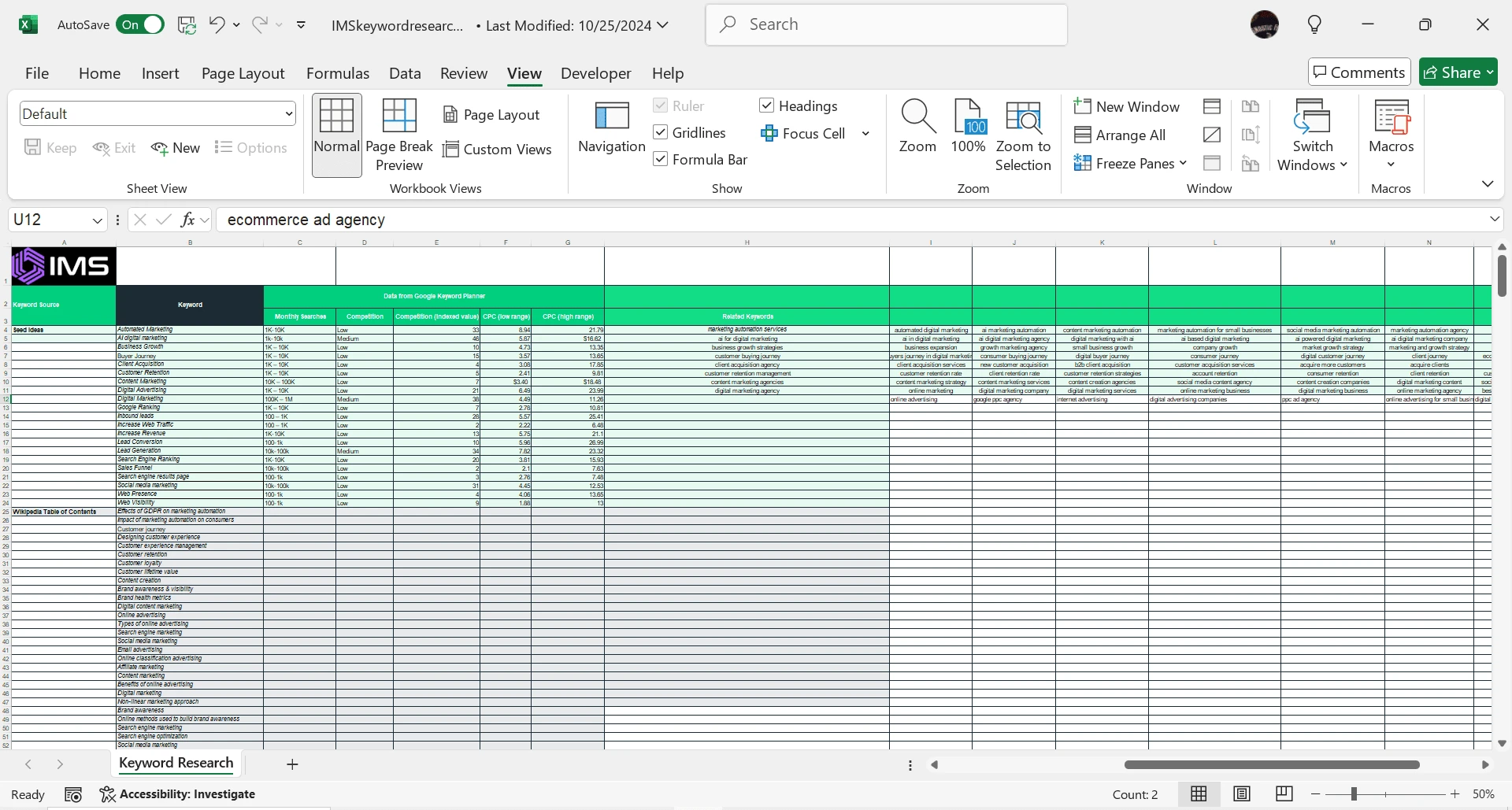The height and width of the screenshot is (810, 1512).
Task: Expand the Freeze Panes dropdown
Action: click(1131, 164)
